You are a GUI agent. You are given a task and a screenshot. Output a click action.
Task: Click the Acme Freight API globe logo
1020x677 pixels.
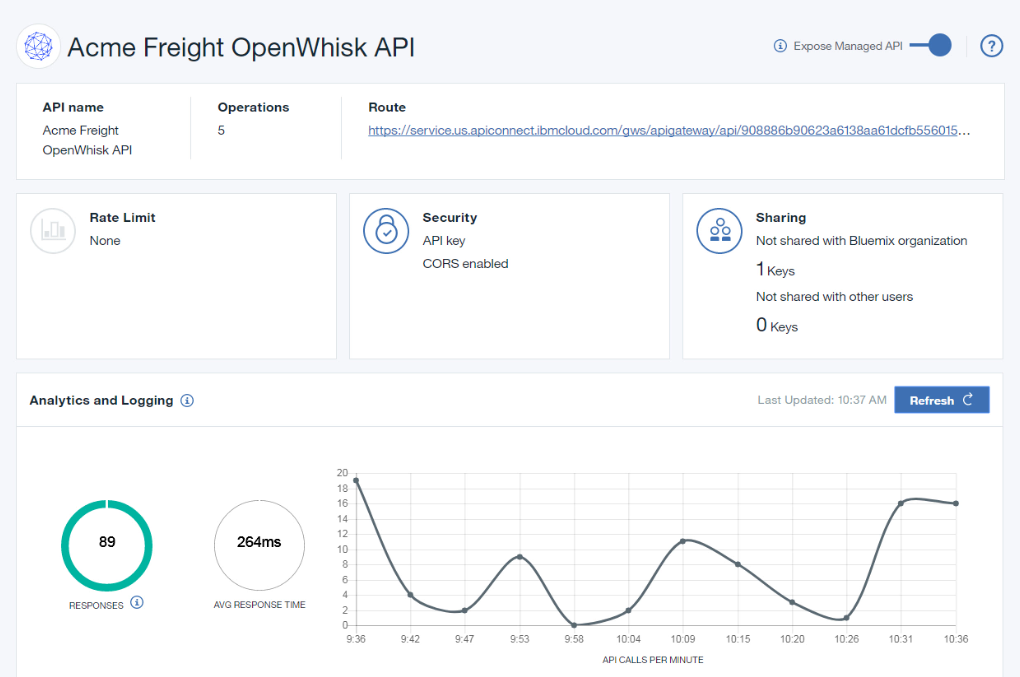39,47
